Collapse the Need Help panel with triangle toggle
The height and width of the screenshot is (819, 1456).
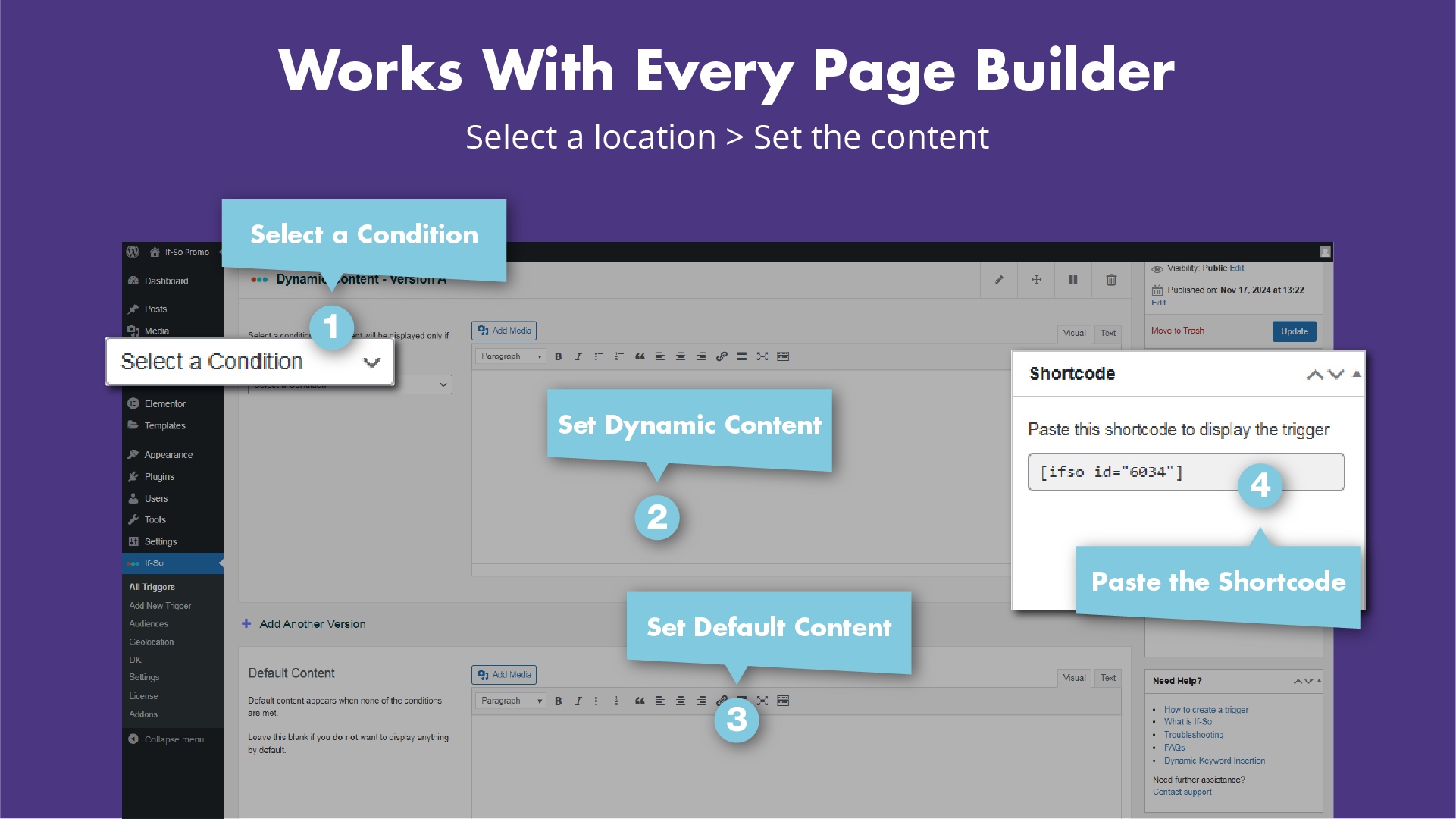pyautogui.click(x=1319, y=681)
